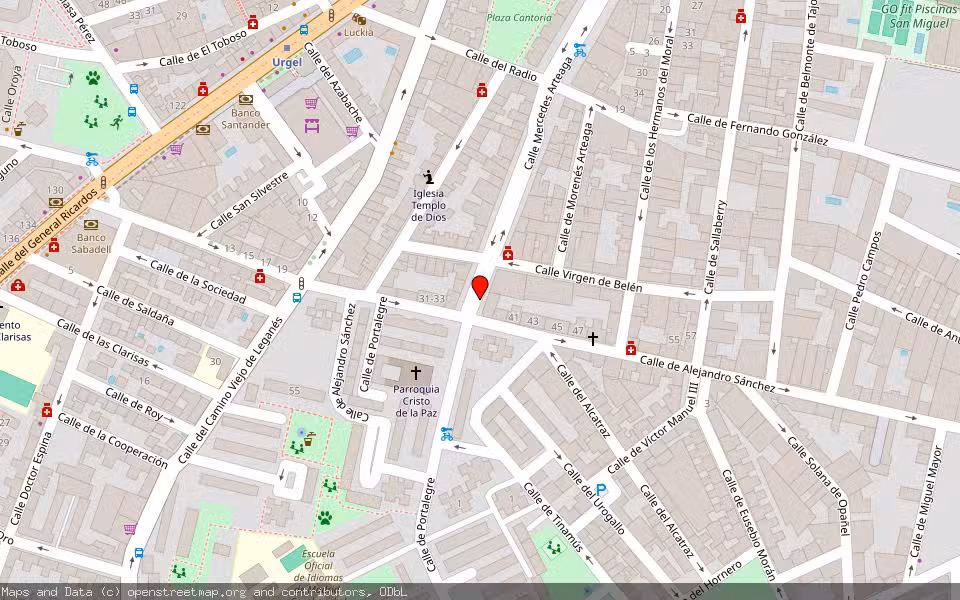
Task: Select the pharmacy icon near number 122
Action: click(x=203, y=91)
